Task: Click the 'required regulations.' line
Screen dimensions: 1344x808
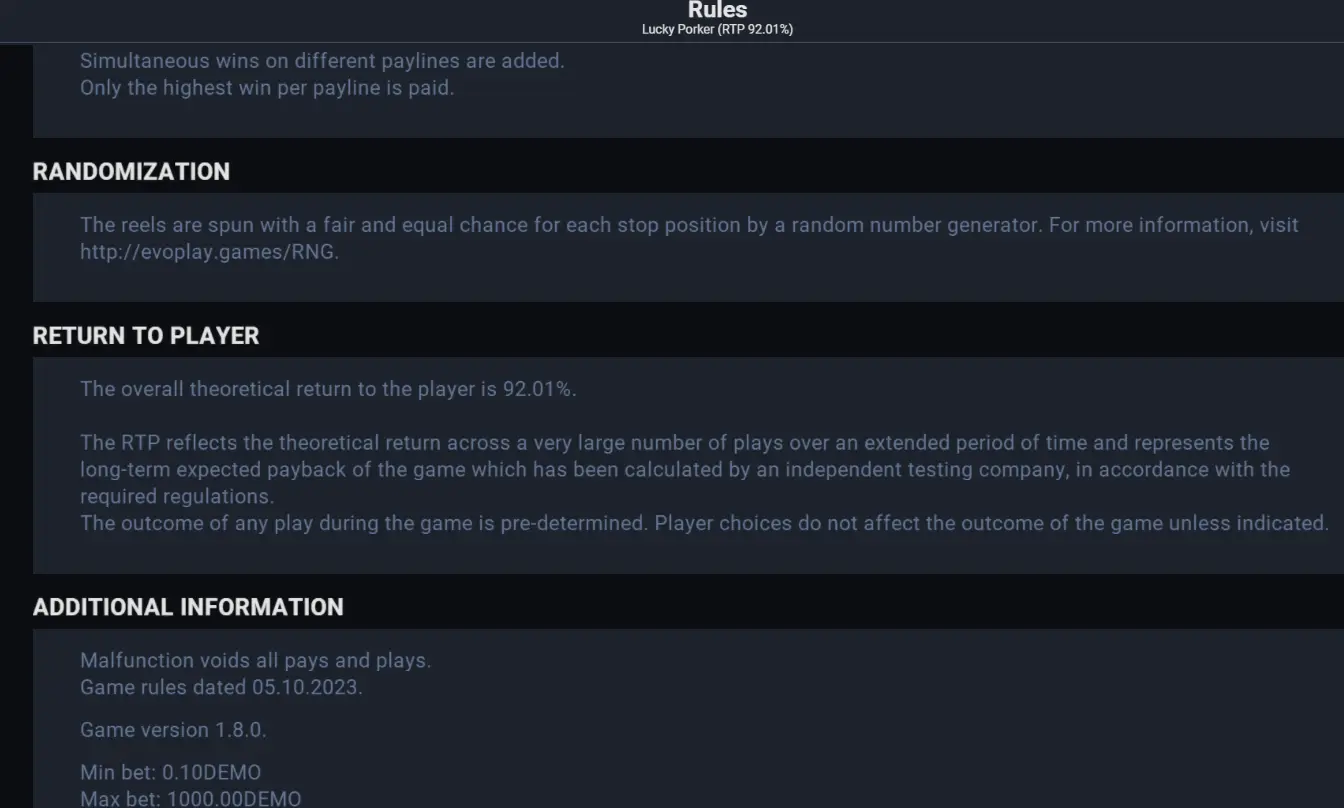Action: pyautogui.click(x=177, y=496)
